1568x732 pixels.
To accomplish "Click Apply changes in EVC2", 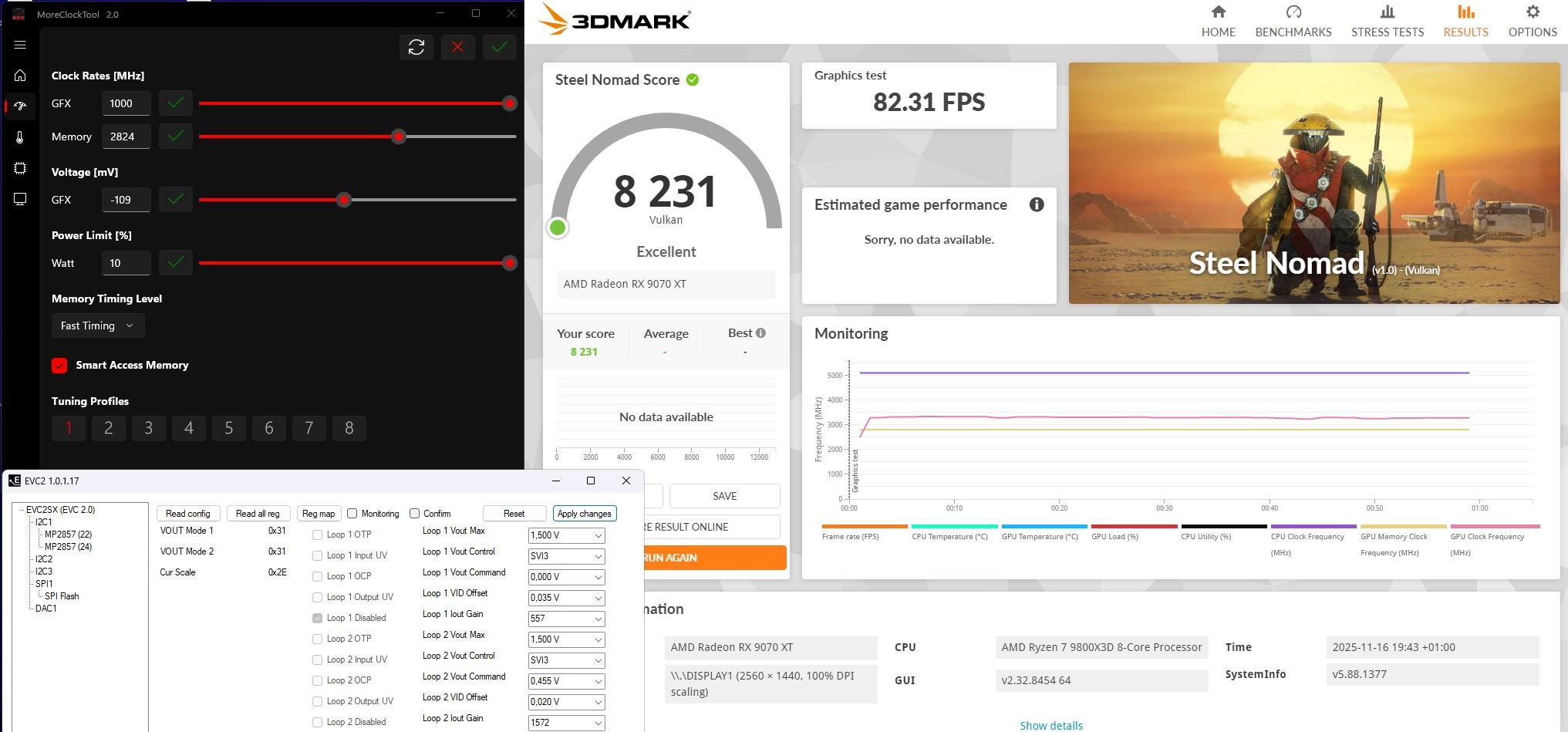I will point(585,514).
